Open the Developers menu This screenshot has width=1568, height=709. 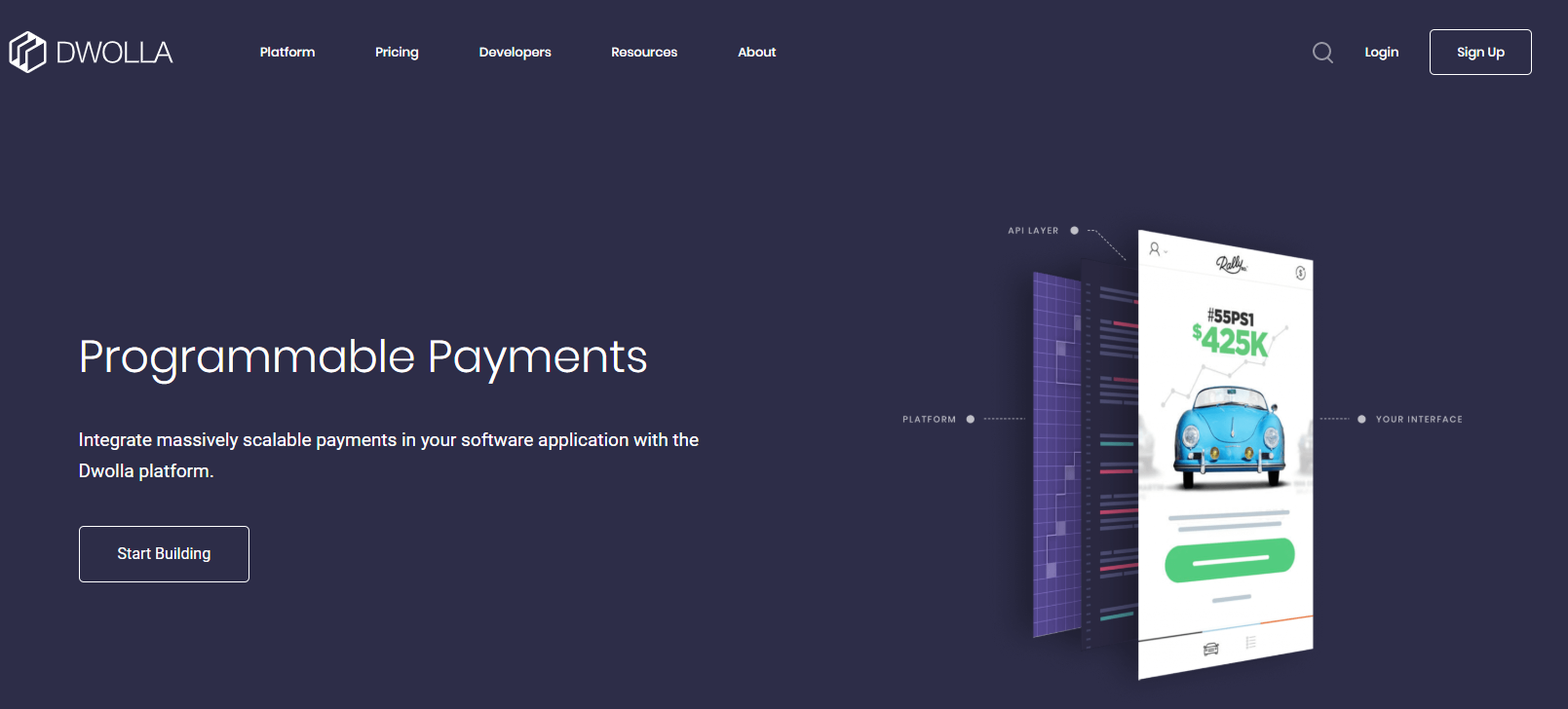coord(515,52)
